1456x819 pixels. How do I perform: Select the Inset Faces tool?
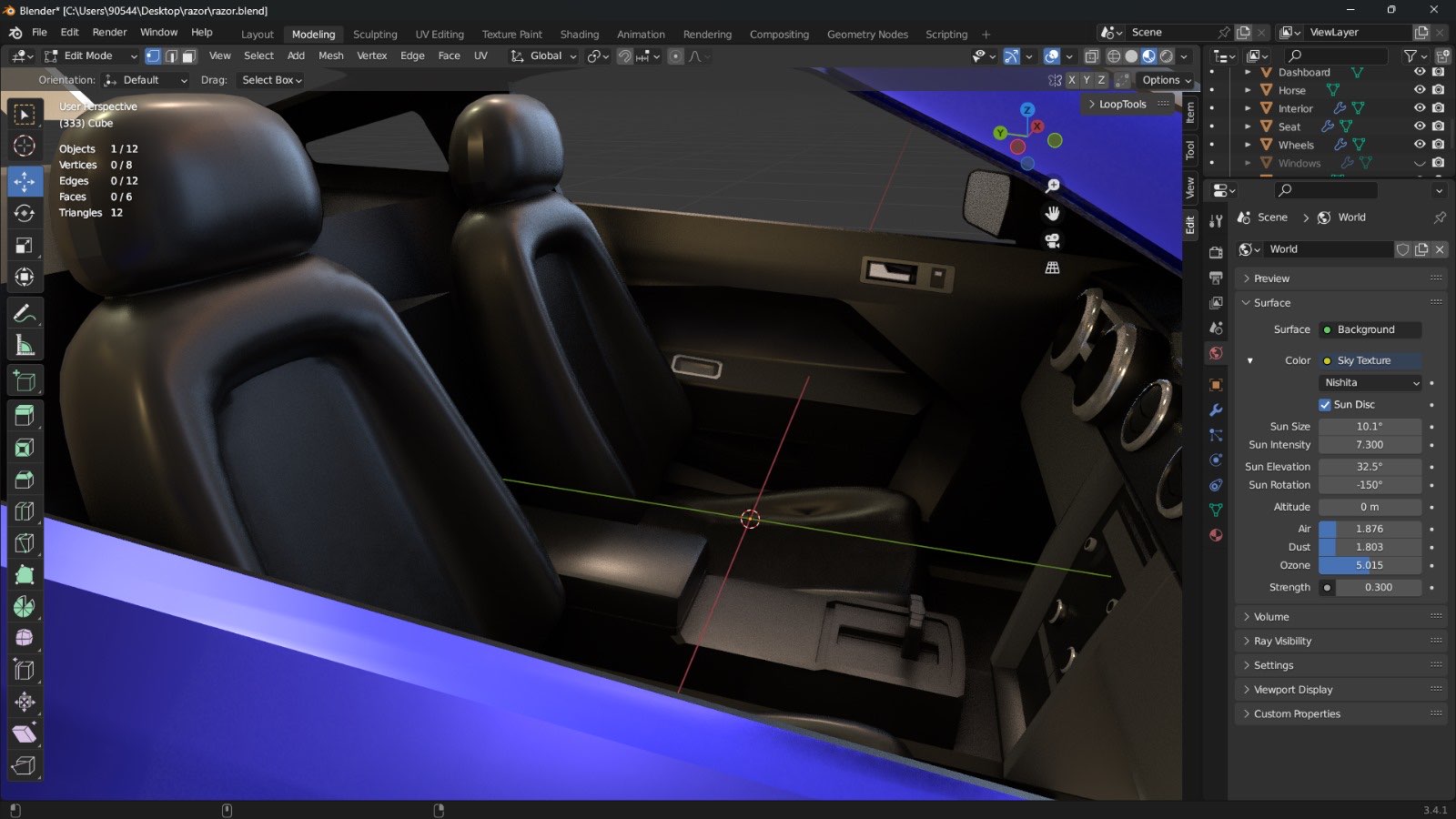(25, 448)
